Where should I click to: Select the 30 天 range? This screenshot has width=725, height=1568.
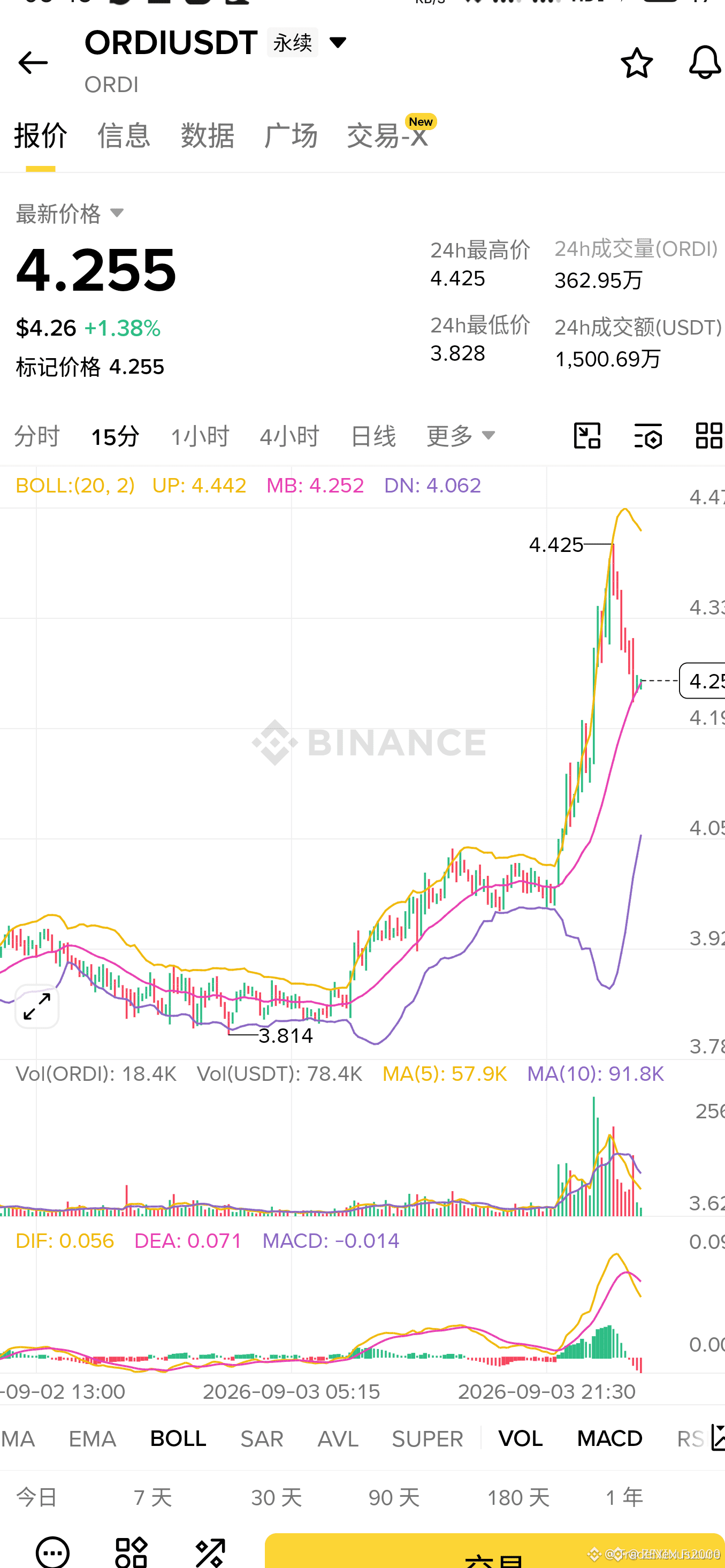click(x=276, y=1497)
